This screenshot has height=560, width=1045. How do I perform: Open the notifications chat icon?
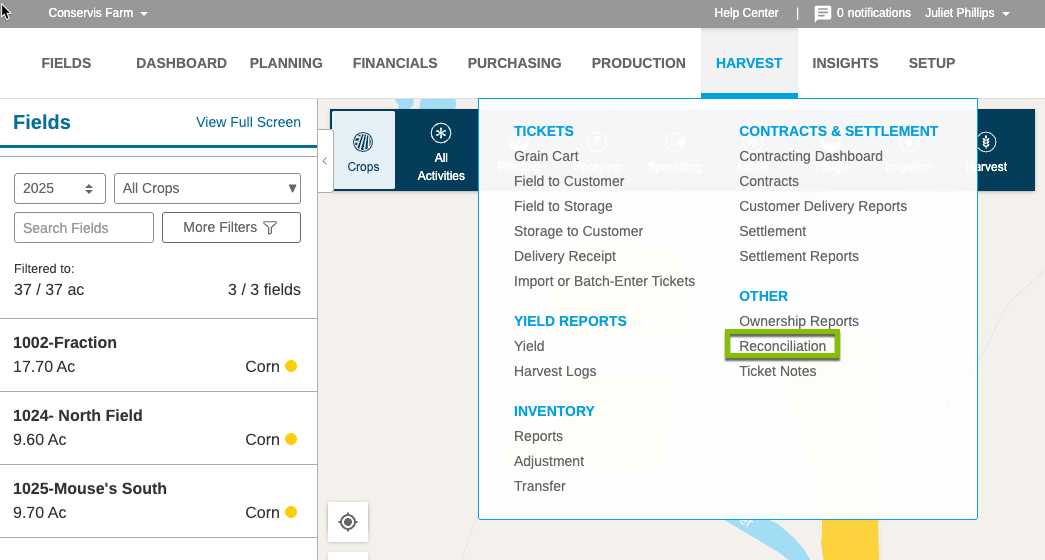point(823,14)
